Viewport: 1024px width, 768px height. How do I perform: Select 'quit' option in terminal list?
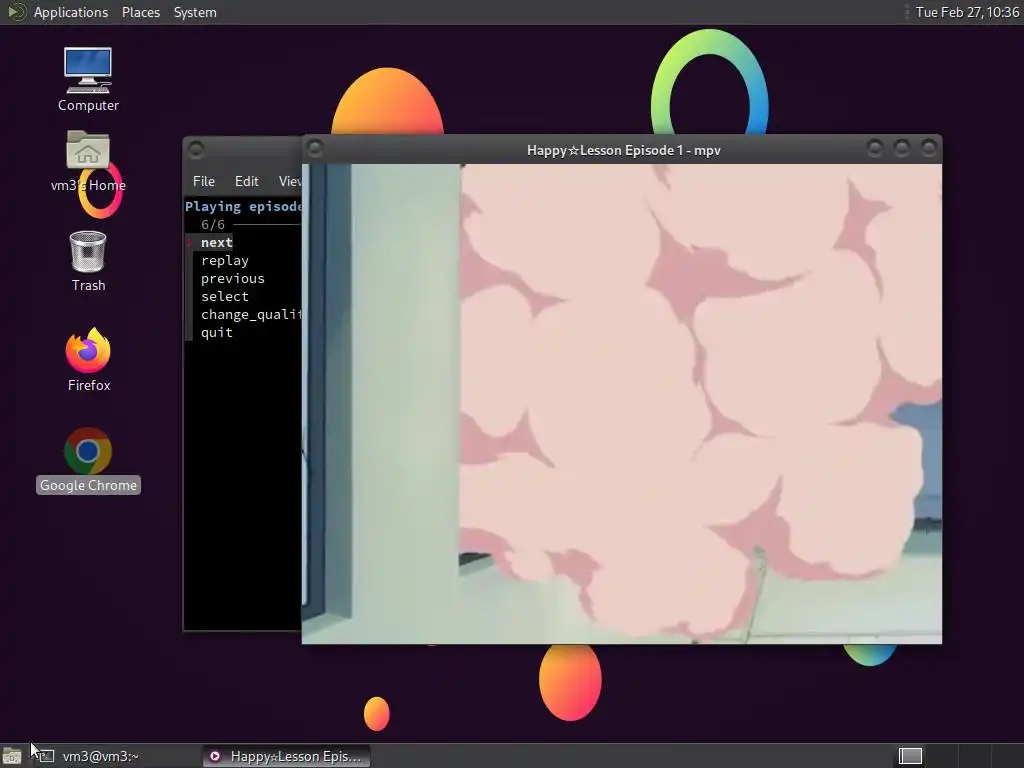[216, 332]
